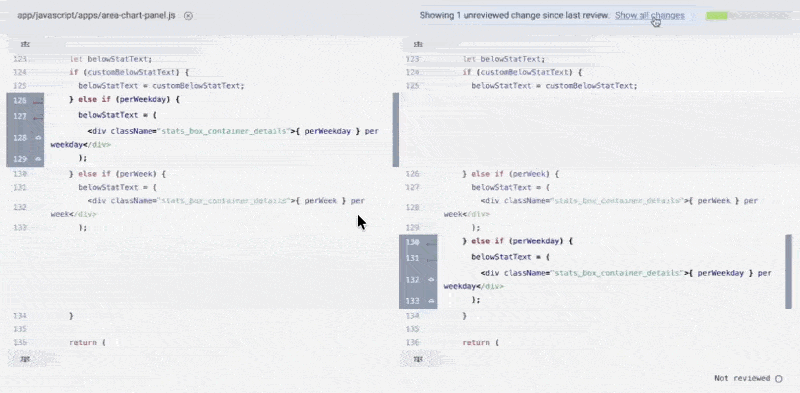Click 'else if (perWeekday)' code in right pane
The width and height of the screenshot is (800, 393).
pos(517,241)
